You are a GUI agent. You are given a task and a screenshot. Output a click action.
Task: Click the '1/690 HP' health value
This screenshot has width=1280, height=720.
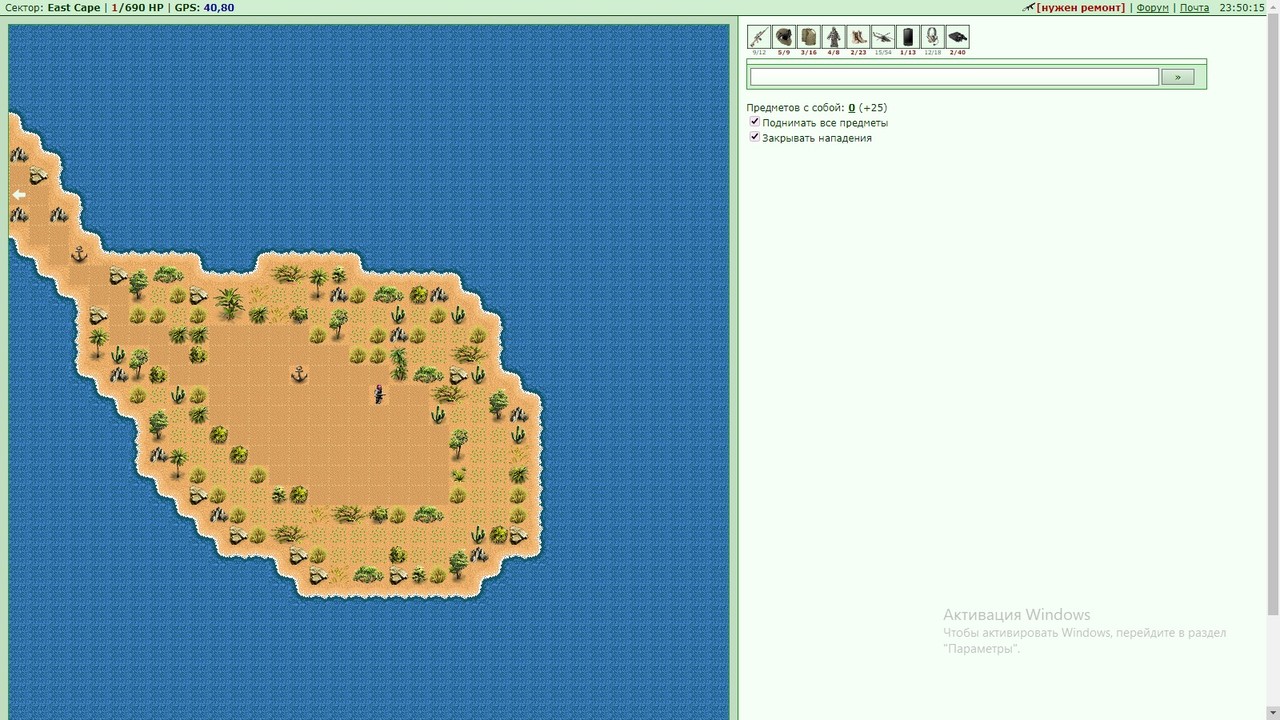[137, 8]
